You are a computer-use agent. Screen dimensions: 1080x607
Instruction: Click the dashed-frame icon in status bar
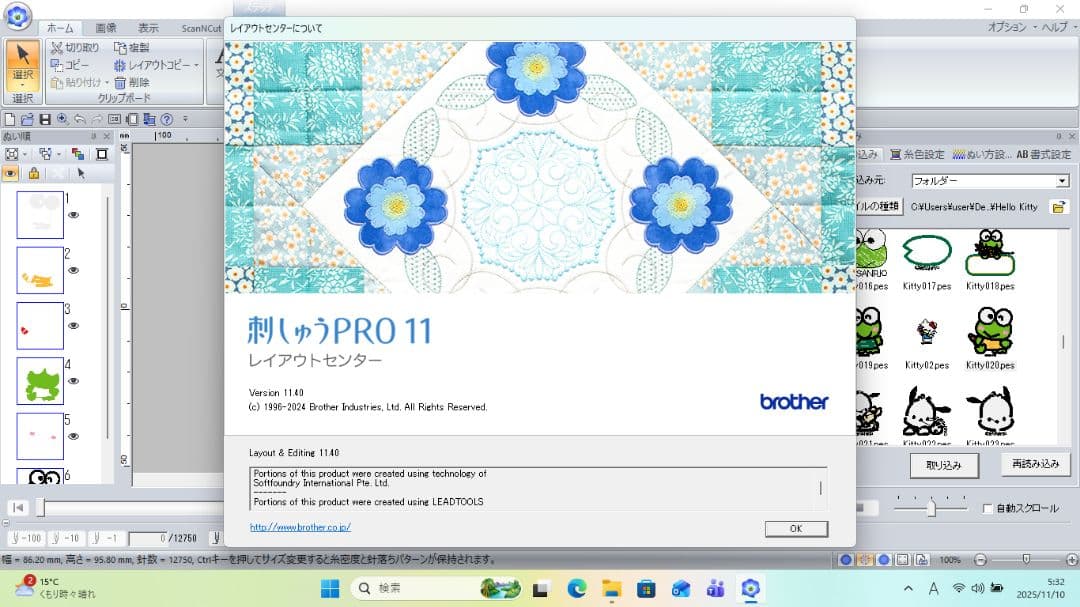(903, 559)
